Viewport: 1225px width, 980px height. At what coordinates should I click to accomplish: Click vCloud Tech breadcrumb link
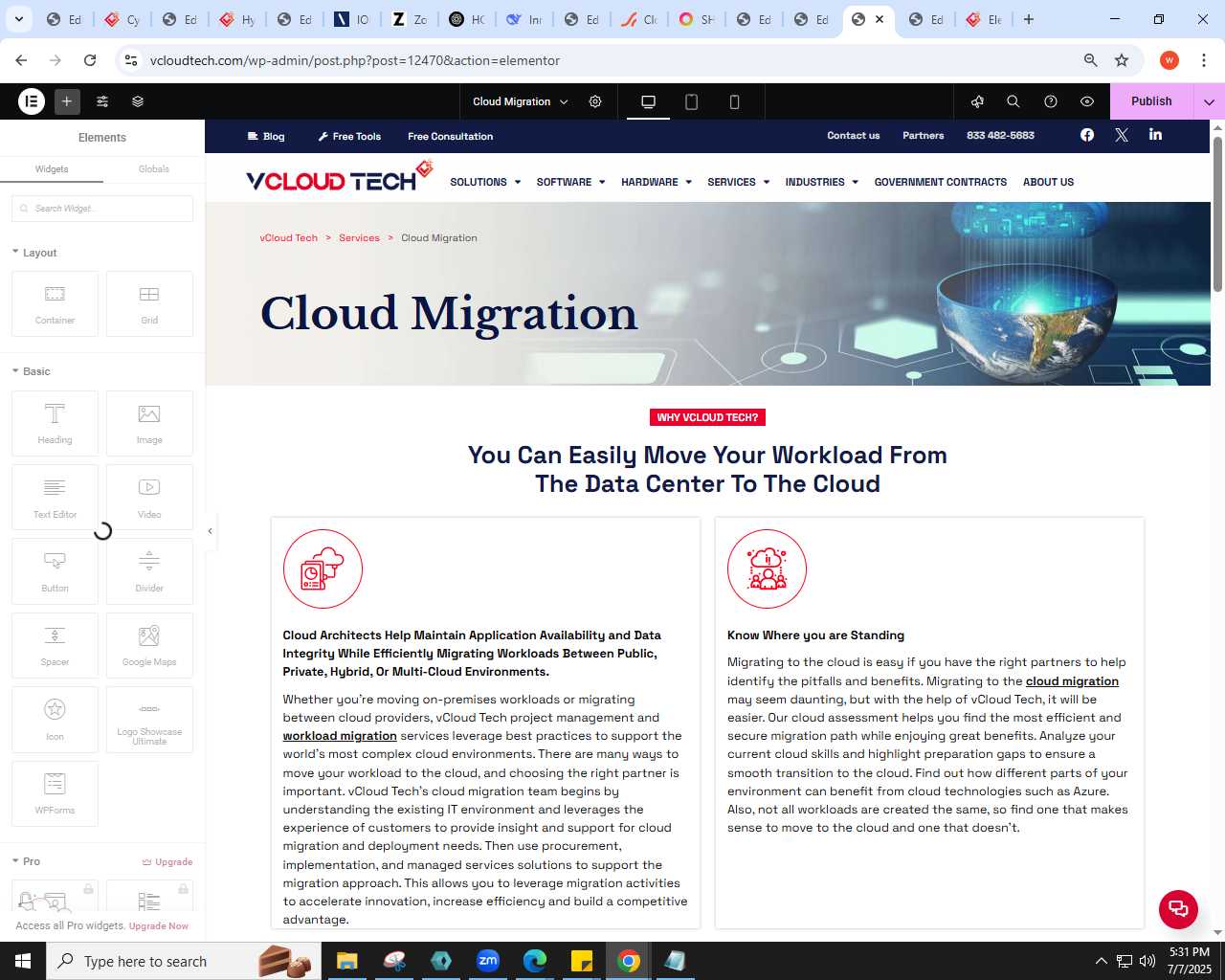(x=288, y=237)
